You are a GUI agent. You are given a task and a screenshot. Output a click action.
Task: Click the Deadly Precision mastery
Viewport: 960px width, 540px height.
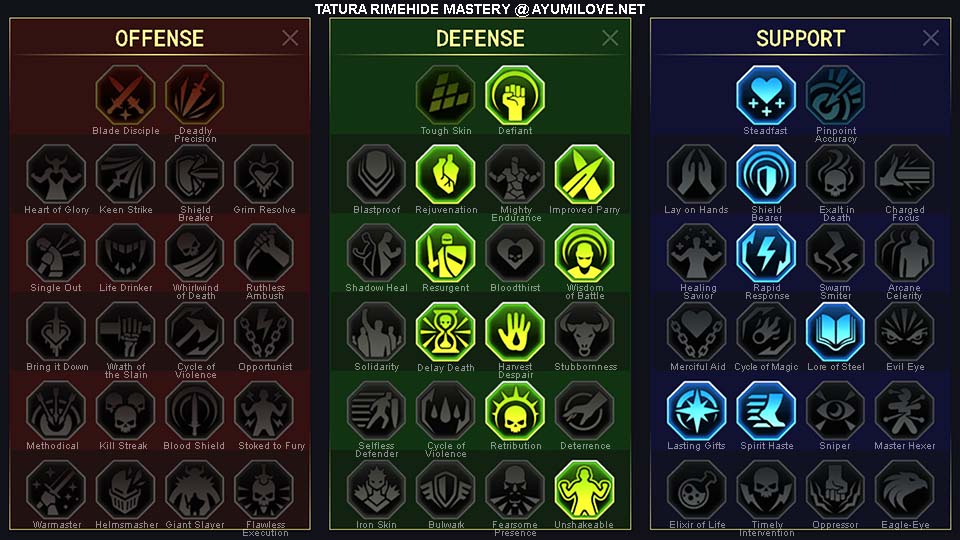pyautogui.click(x=195, y=95)
